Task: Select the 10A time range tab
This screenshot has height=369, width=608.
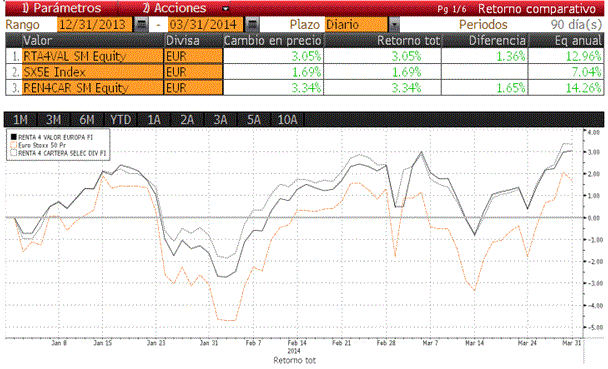Action: pos(287,120)
